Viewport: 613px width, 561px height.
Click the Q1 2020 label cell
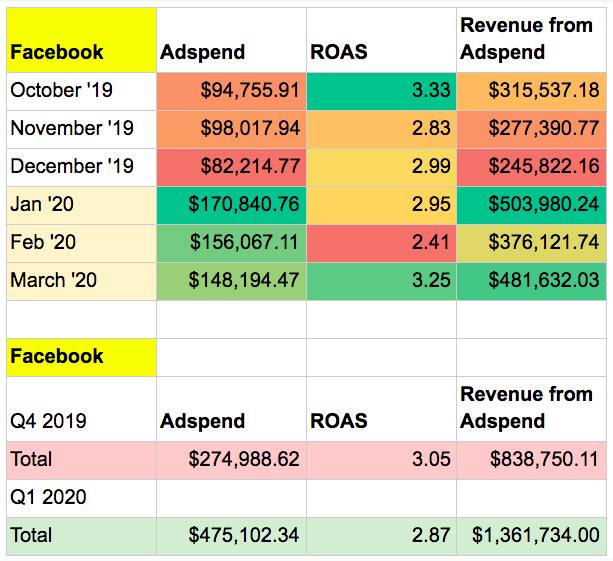pos(80,498)
